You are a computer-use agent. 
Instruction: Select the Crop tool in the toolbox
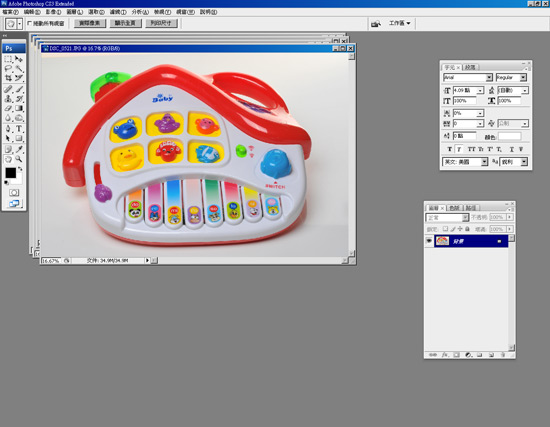click(8, 78)
